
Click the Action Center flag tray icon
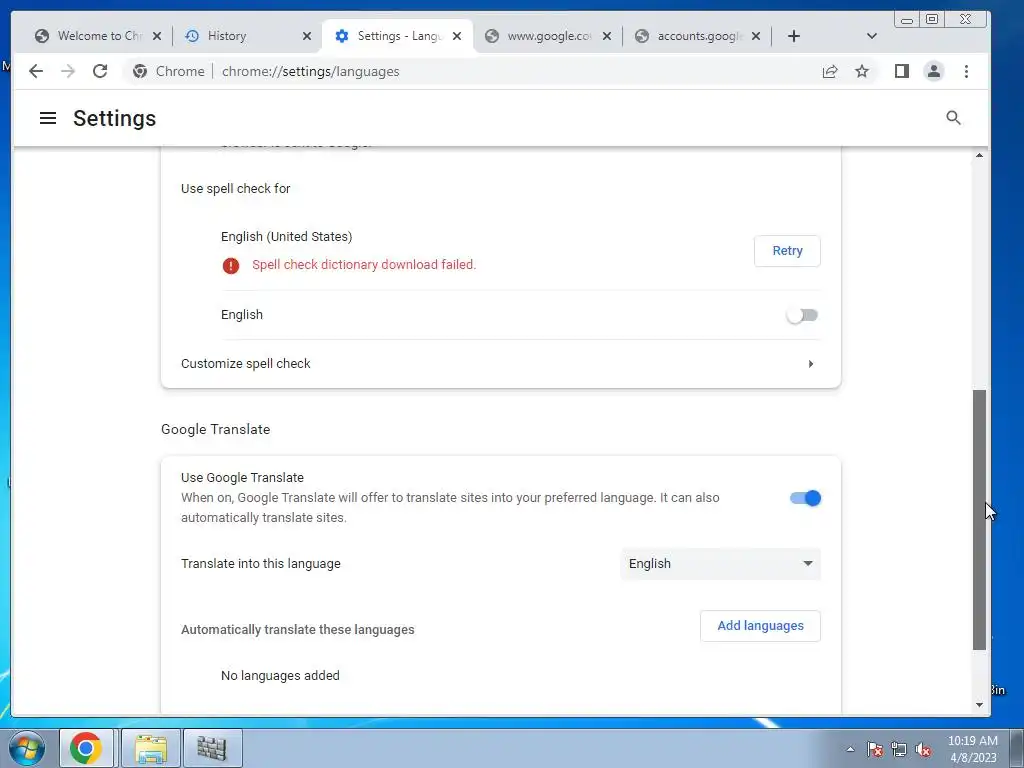(874, 749)
